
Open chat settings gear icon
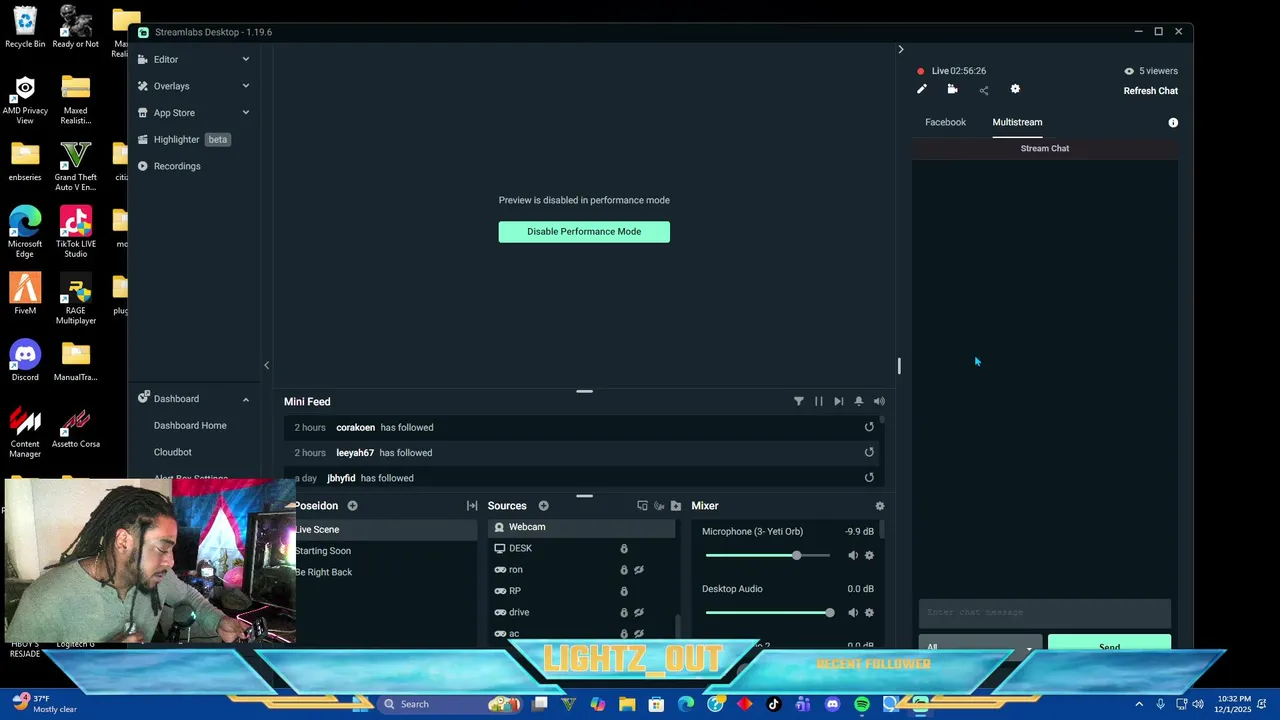click(1015, 90)
